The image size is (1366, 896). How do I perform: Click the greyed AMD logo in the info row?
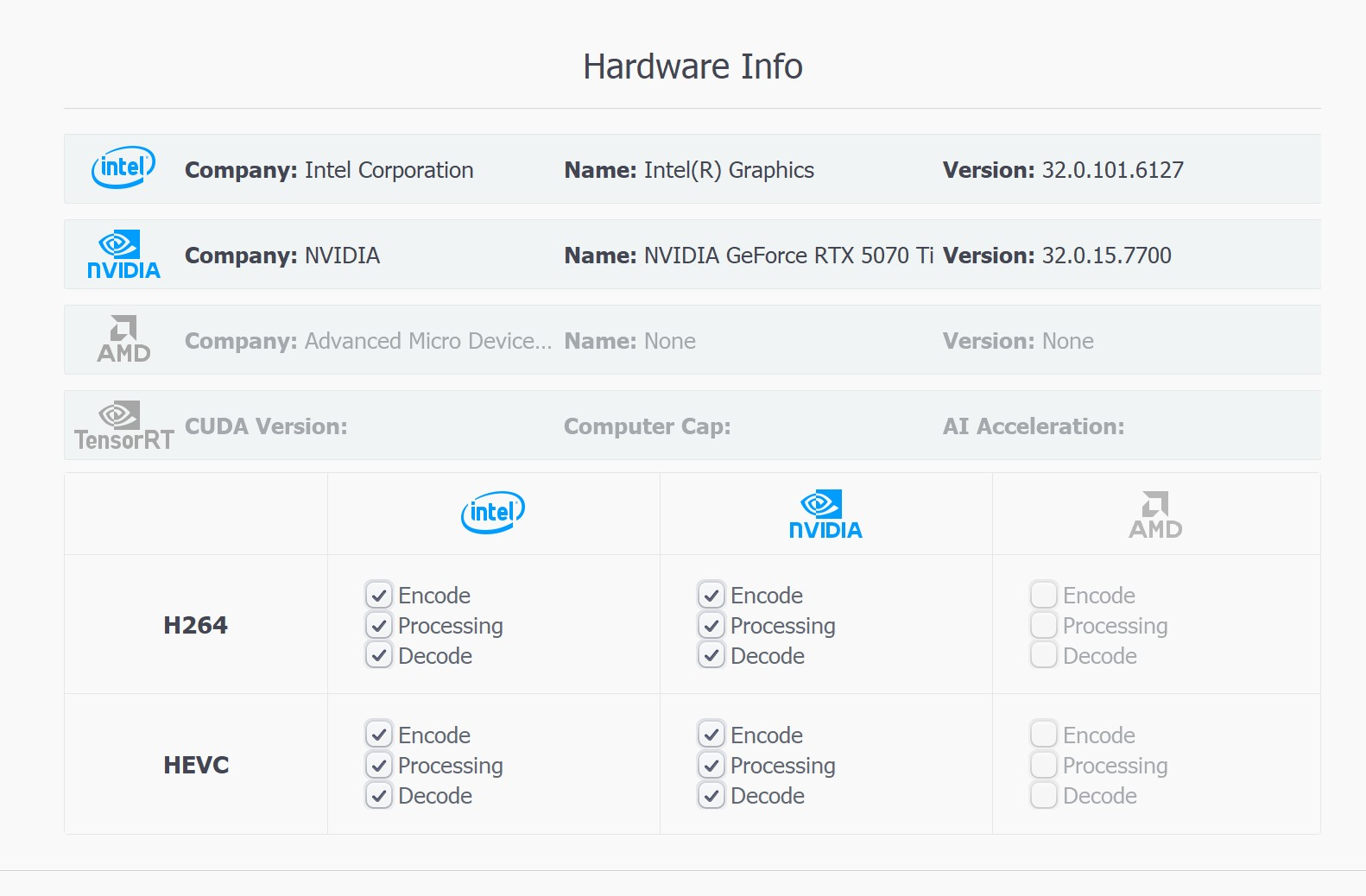123,339
